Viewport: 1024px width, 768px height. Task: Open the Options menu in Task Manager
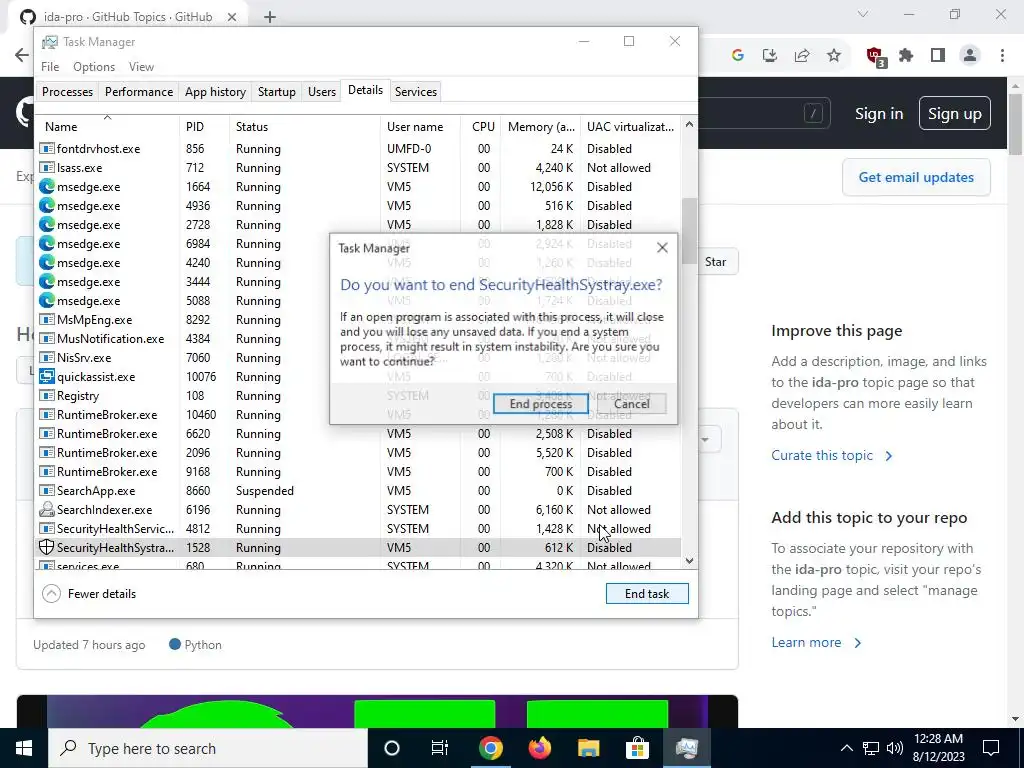pos(94,67)
